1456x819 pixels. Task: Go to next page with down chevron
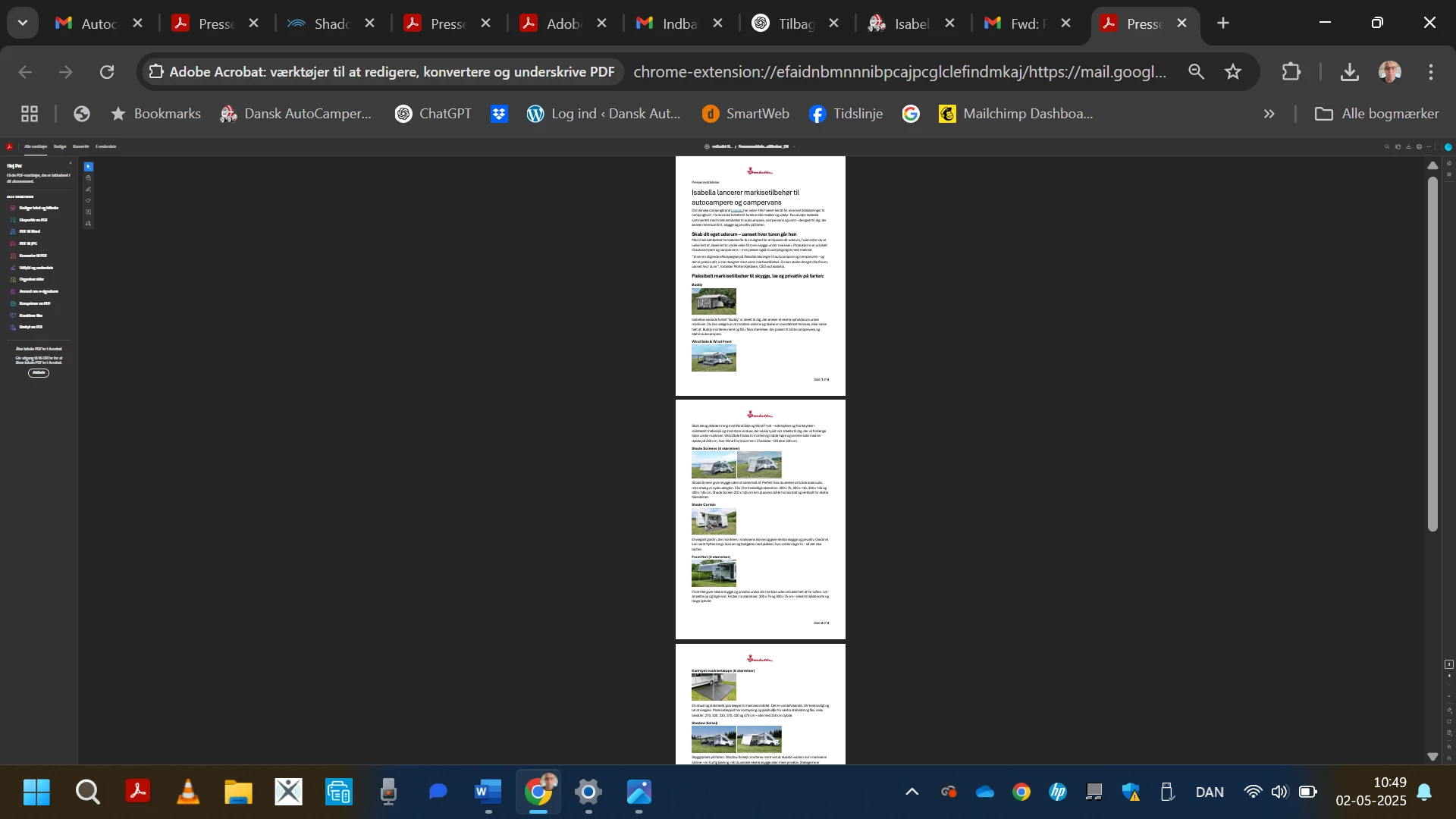pos(1449,696)
